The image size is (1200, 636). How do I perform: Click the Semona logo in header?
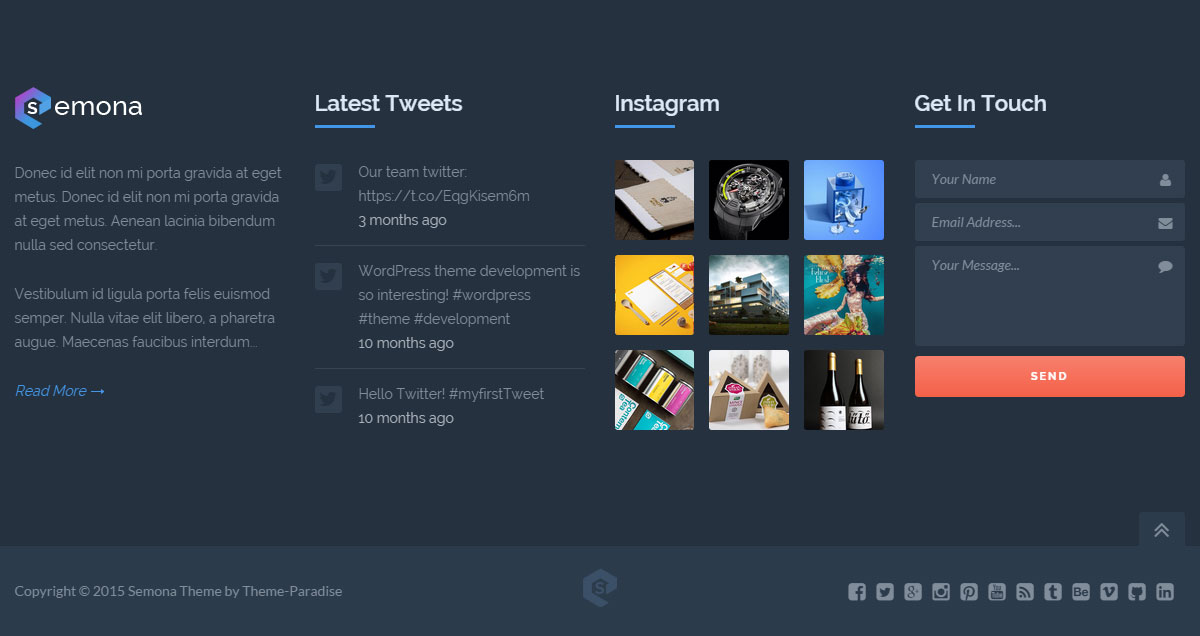pyautogui.click(x=79, y=107)
